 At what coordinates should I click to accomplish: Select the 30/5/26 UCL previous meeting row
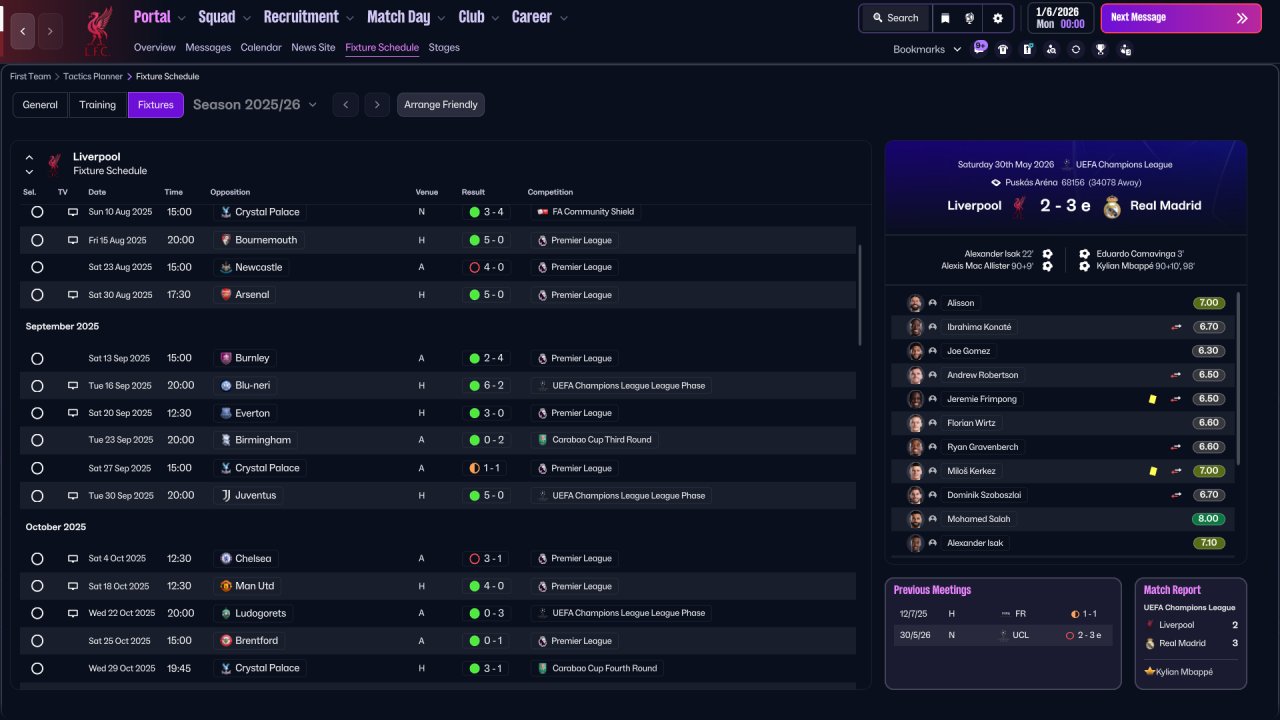coord(1003,635)
